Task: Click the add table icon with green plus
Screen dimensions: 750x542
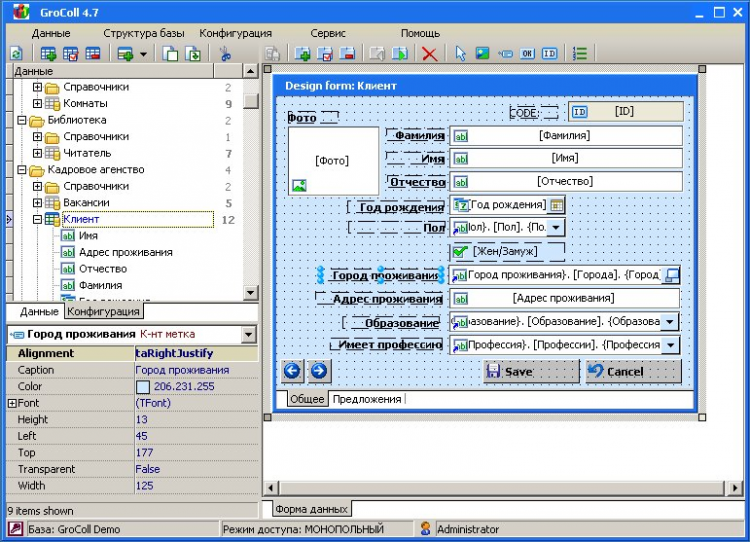Action: click(x=48, y=54)
